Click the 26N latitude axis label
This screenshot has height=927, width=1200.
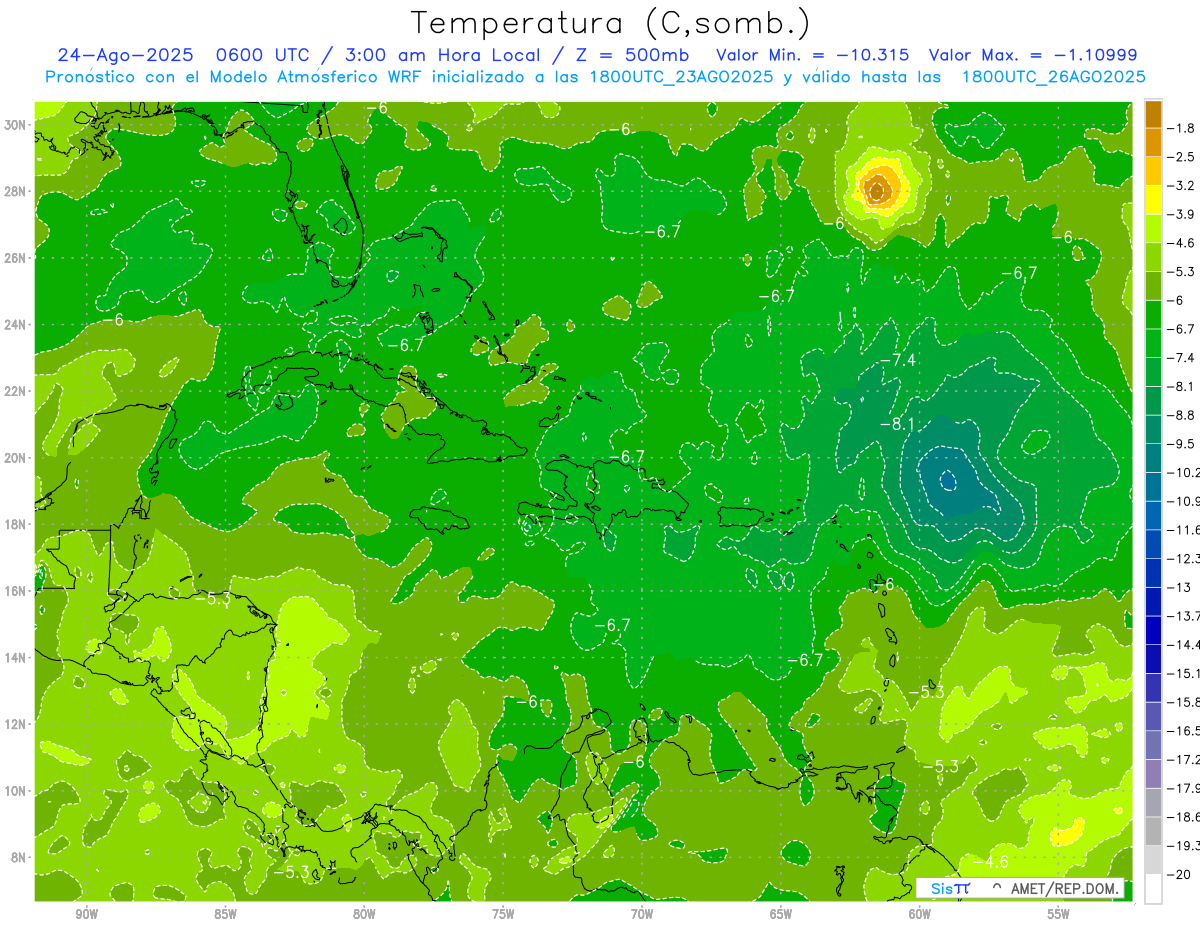coord(16,258)
